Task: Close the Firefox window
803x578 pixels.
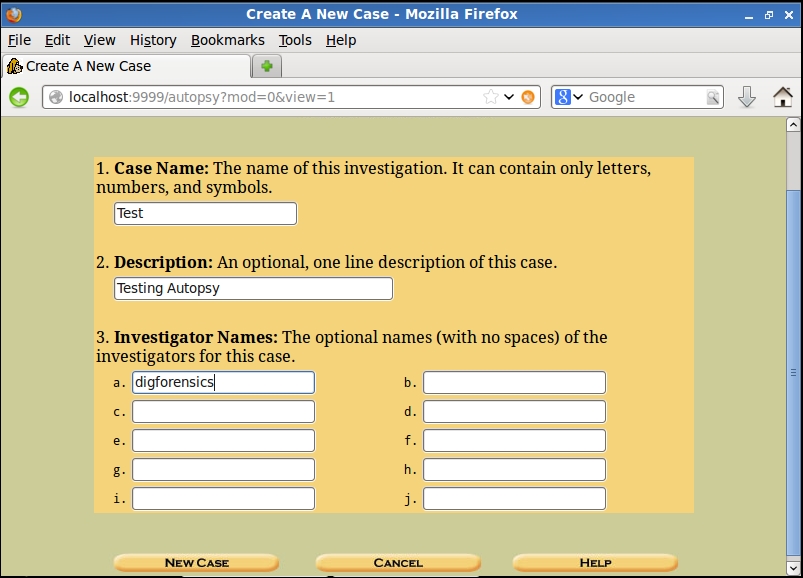Action: tap(789, 15)
